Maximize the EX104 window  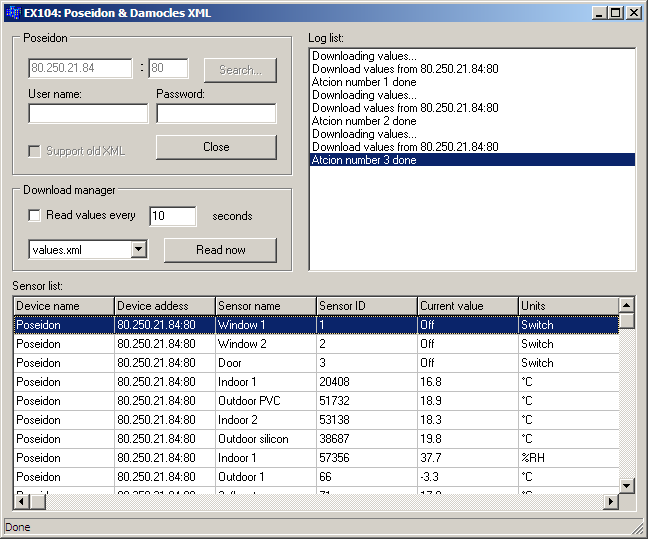click(x=615, y=13)
